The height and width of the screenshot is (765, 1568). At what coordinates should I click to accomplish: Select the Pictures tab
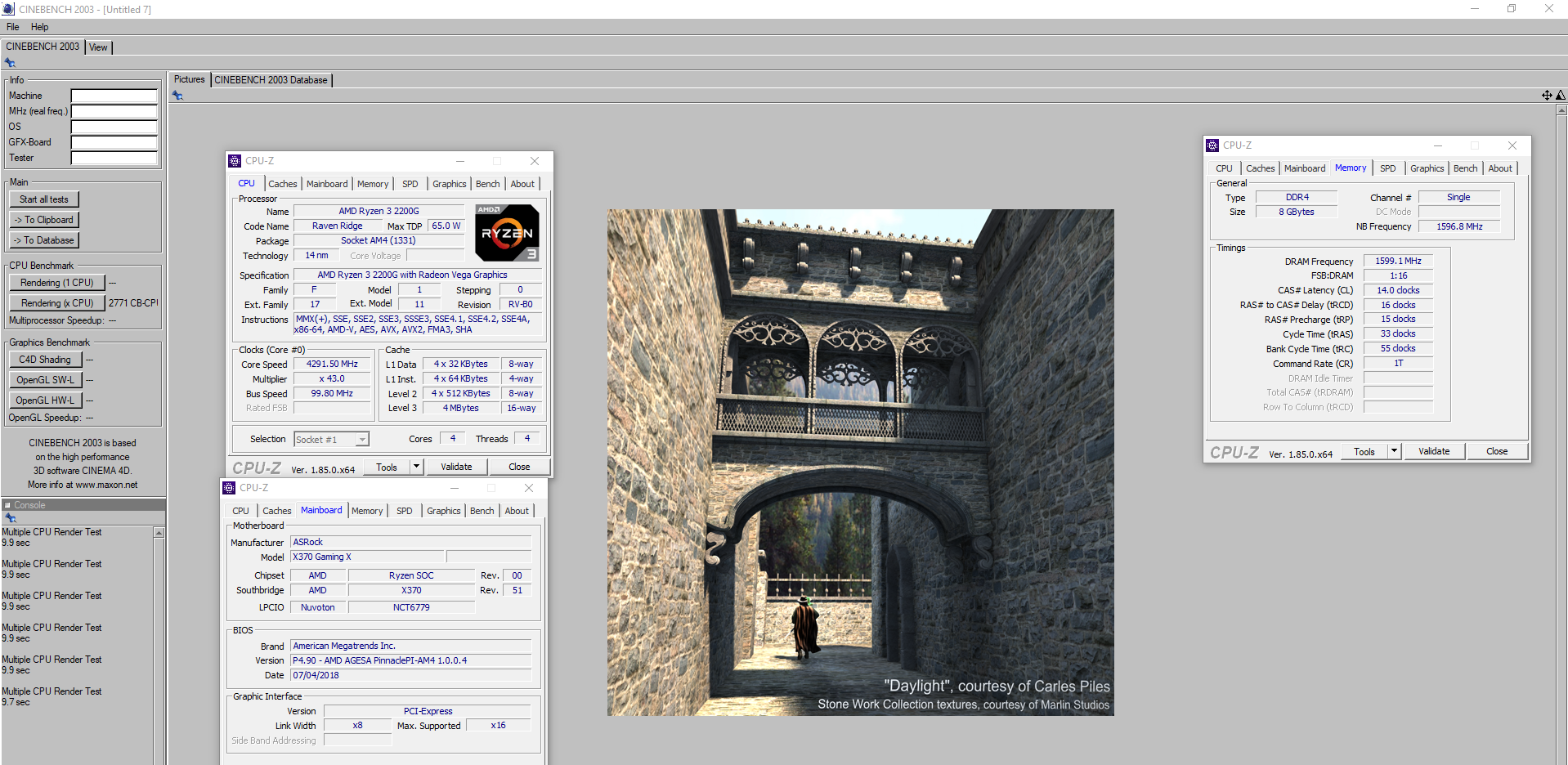tap(190, 79)
